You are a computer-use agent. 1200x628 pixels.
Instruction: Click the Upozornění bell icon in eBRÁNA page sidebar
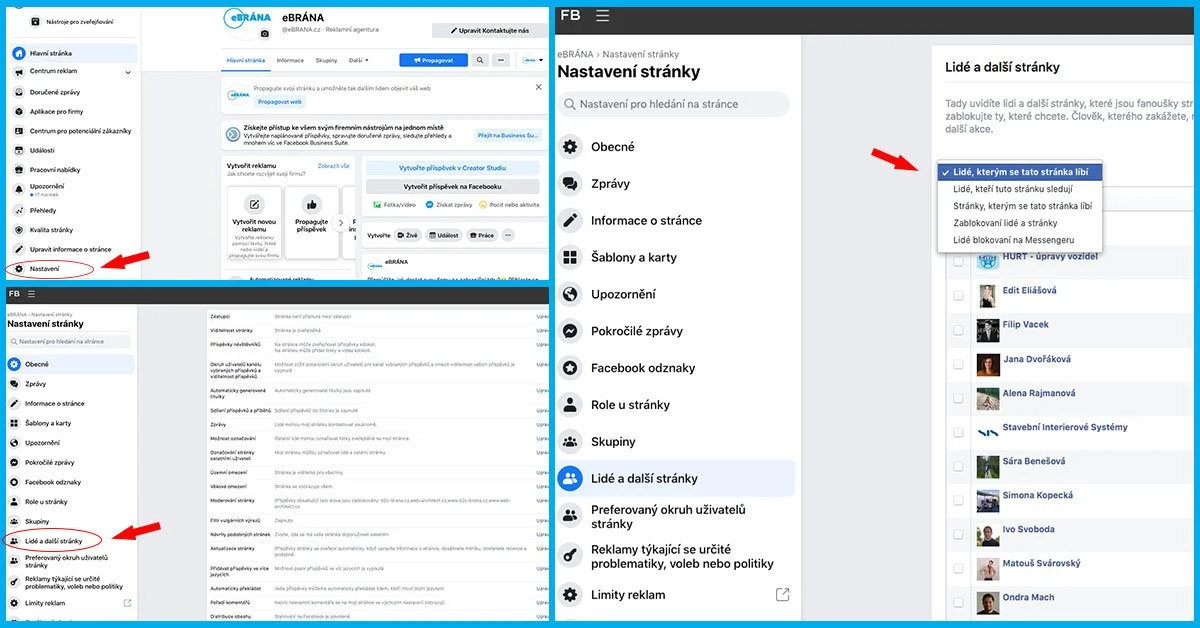click(18, 188)
